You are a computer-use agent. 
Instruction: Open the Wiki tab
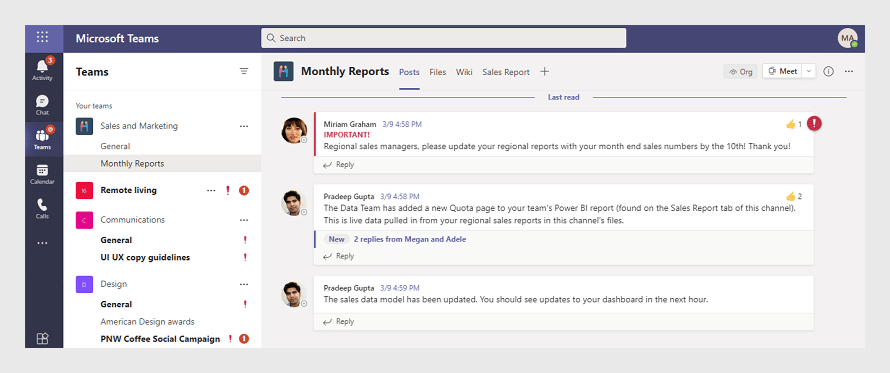point(464,72)
